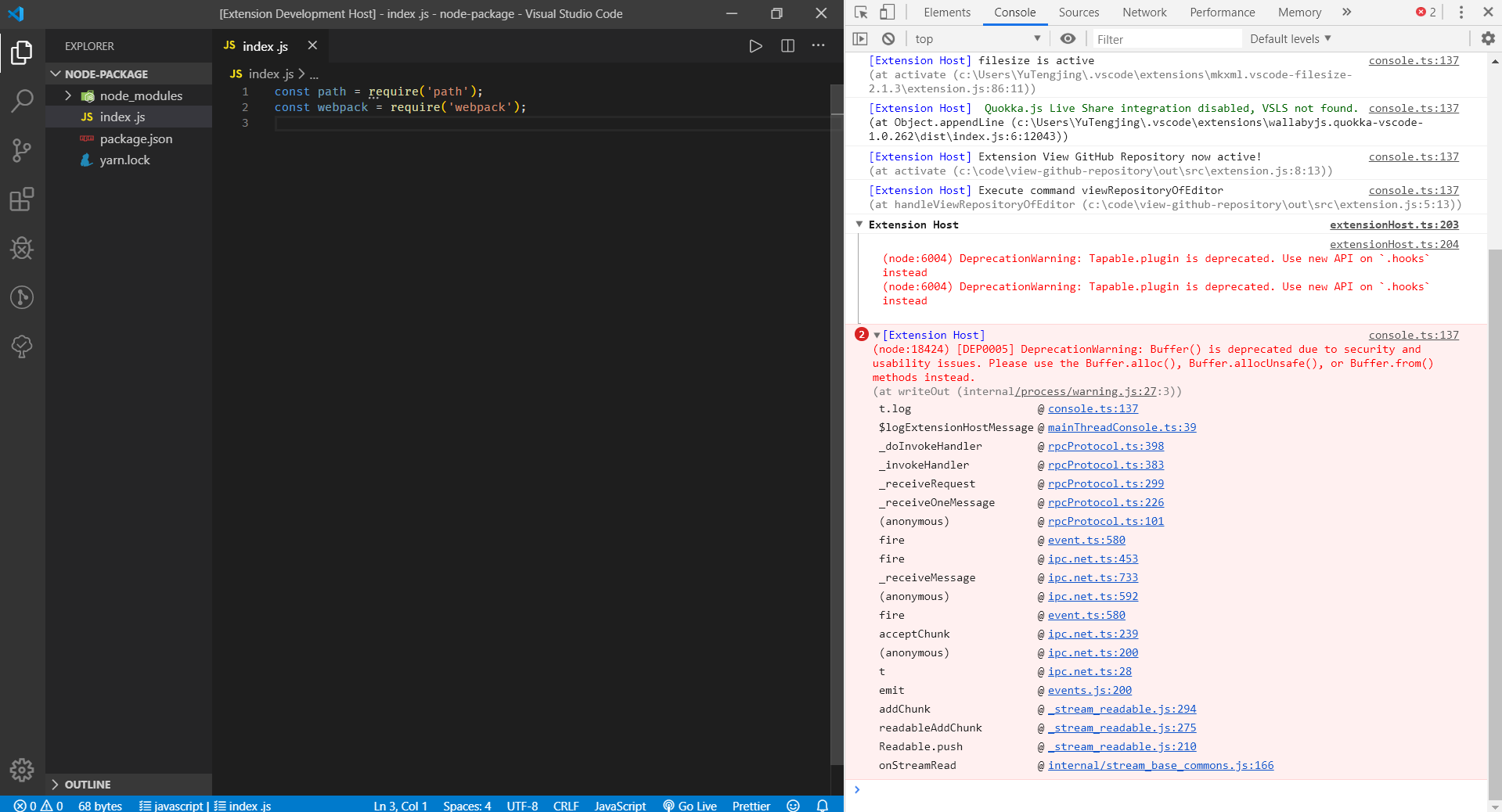Viewport: 1502px width, 812px height.
Task: Switch to the Network tab
Action: (x=1144, y=12)
